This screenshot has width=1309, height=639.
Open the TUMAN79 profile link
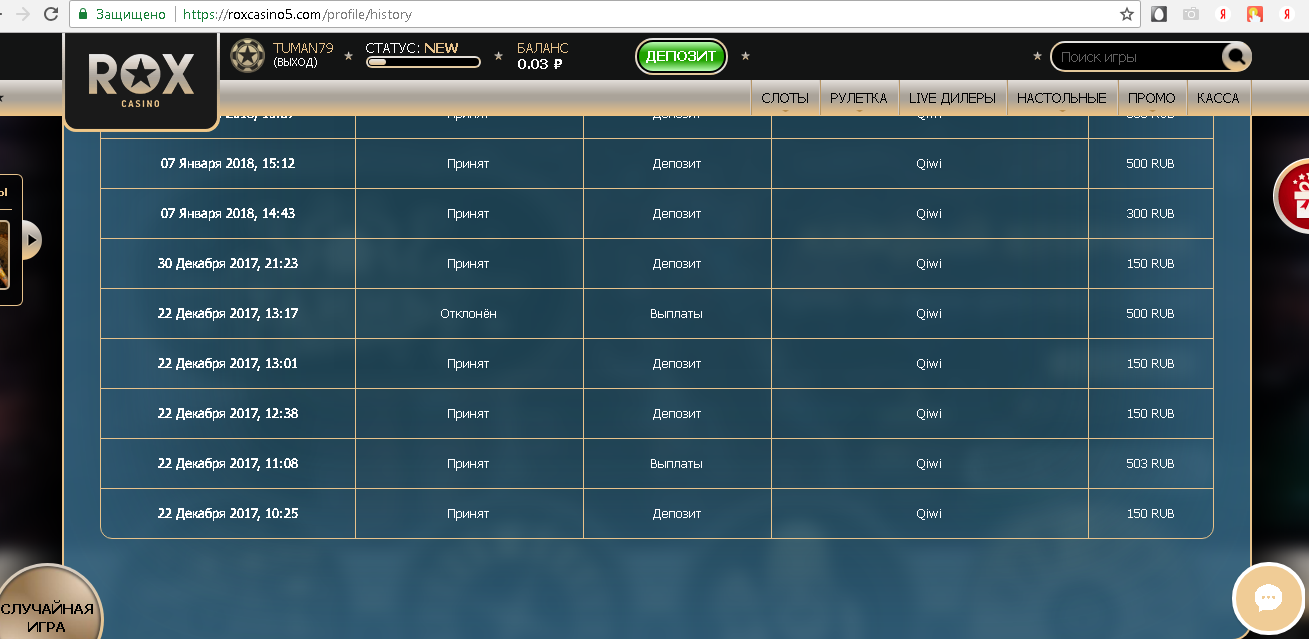click(303, 48)
